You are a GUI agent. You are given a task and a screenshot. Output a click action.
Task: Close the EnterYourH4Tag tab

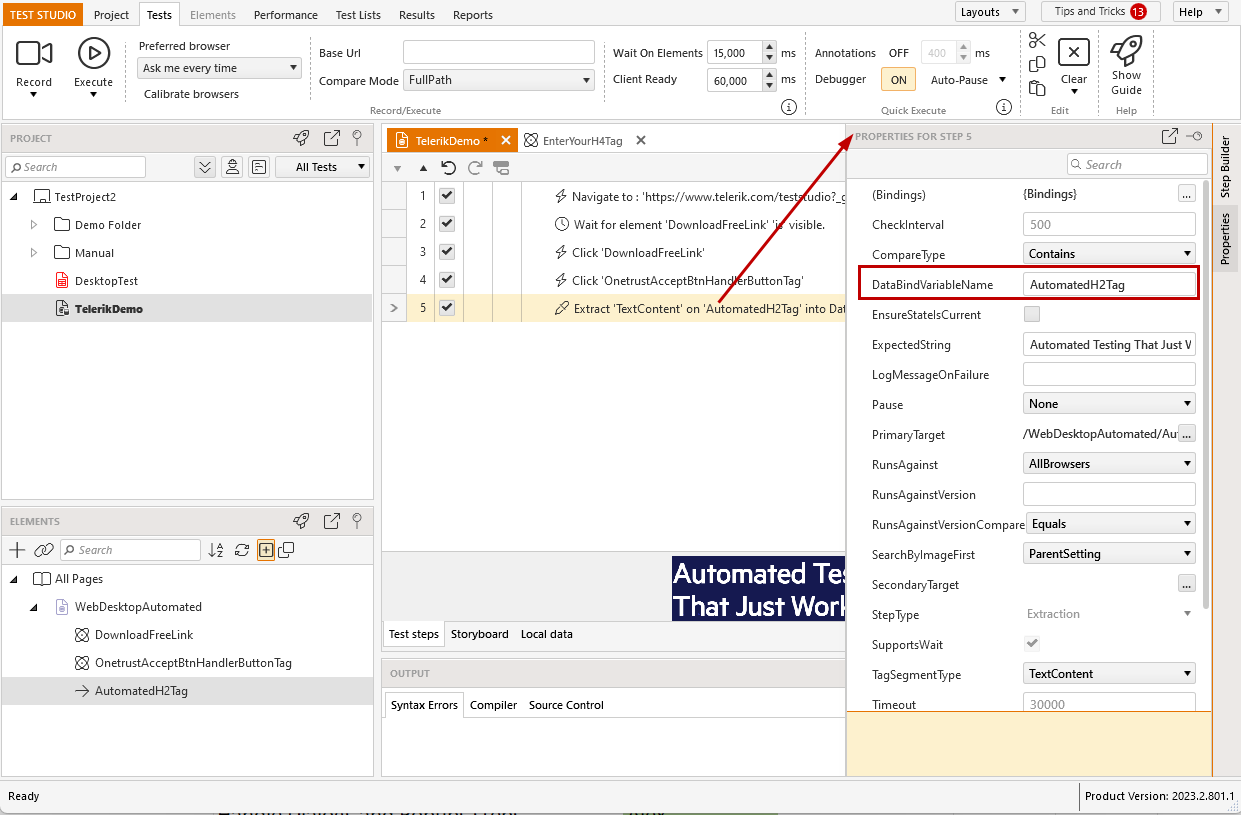pyautogui.click(x=641, y=141)
